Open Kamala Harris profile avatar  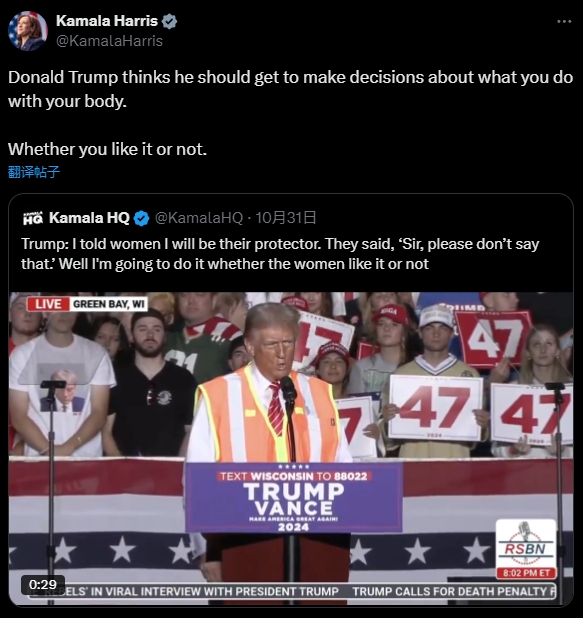28,31
